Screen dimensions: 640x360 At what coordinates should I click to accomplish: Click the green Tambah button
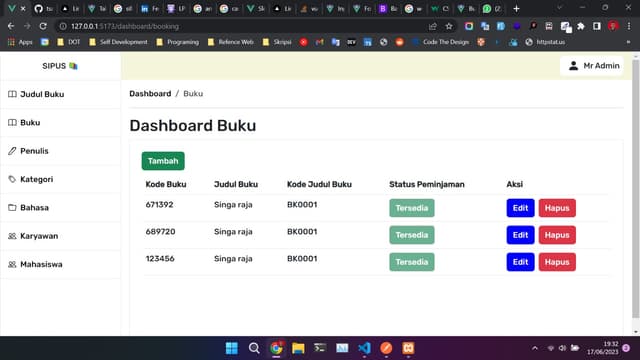pyautogui.click(x=163, y=161)
